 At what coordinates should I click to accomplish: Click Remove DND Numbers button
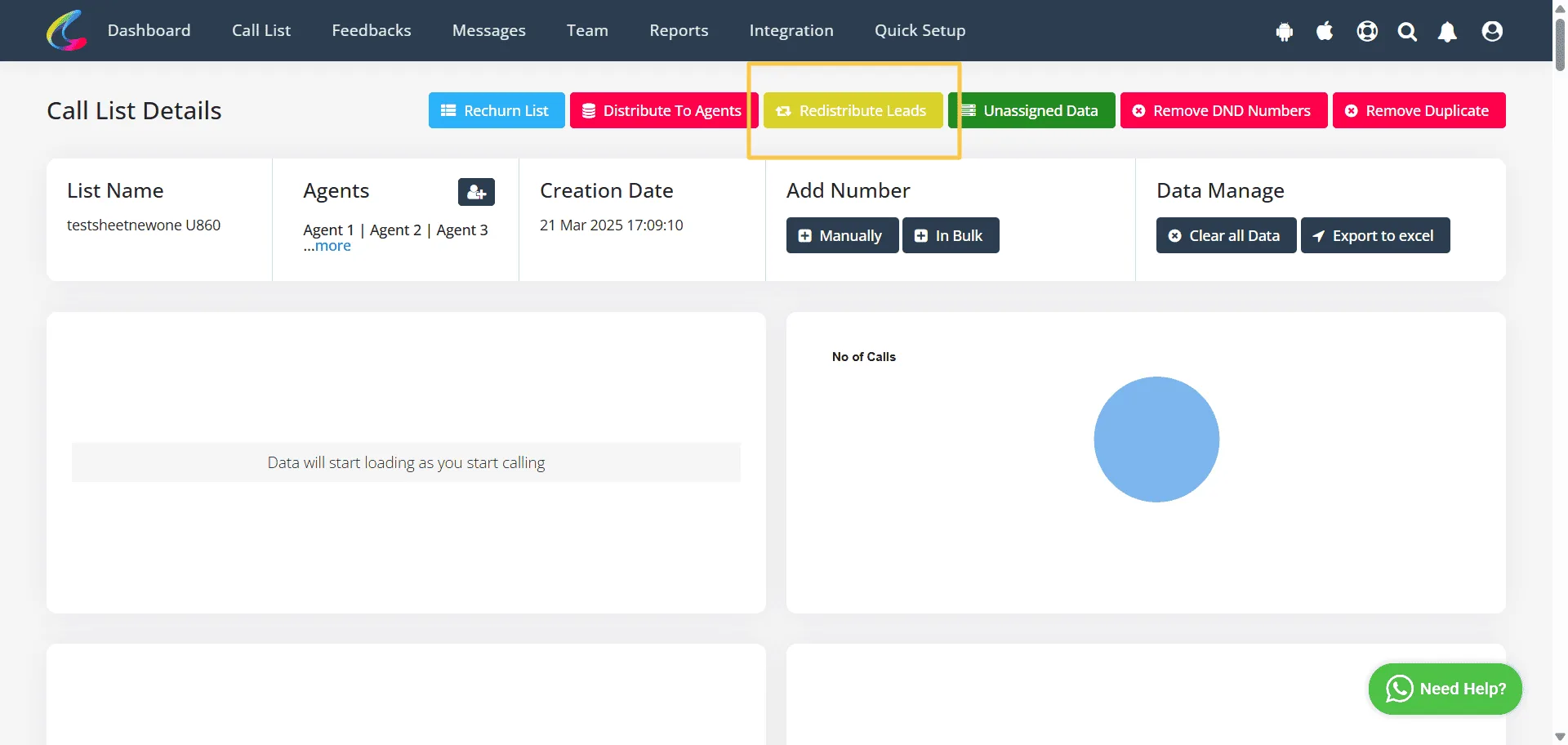click(1223, 110)
